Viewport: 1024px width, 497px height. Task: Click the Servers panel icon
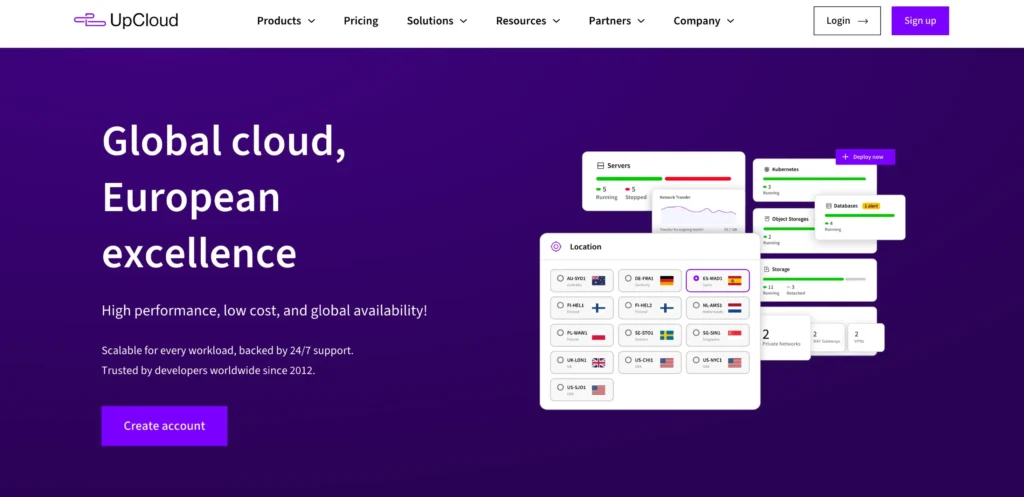tap(600, 165)
